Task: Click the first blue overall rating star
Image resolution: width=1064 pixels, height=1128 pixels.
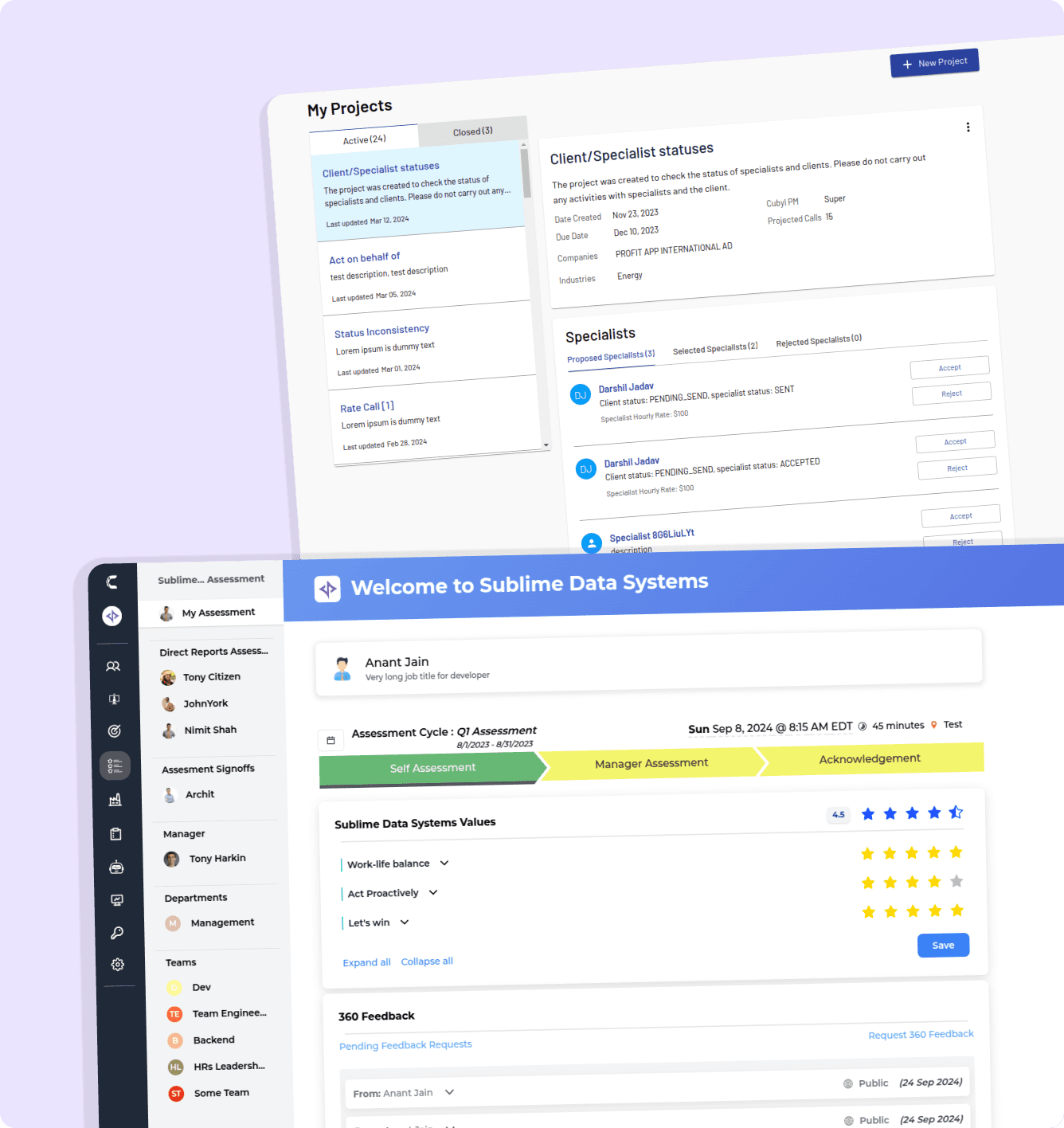Action: coord(868,813)
